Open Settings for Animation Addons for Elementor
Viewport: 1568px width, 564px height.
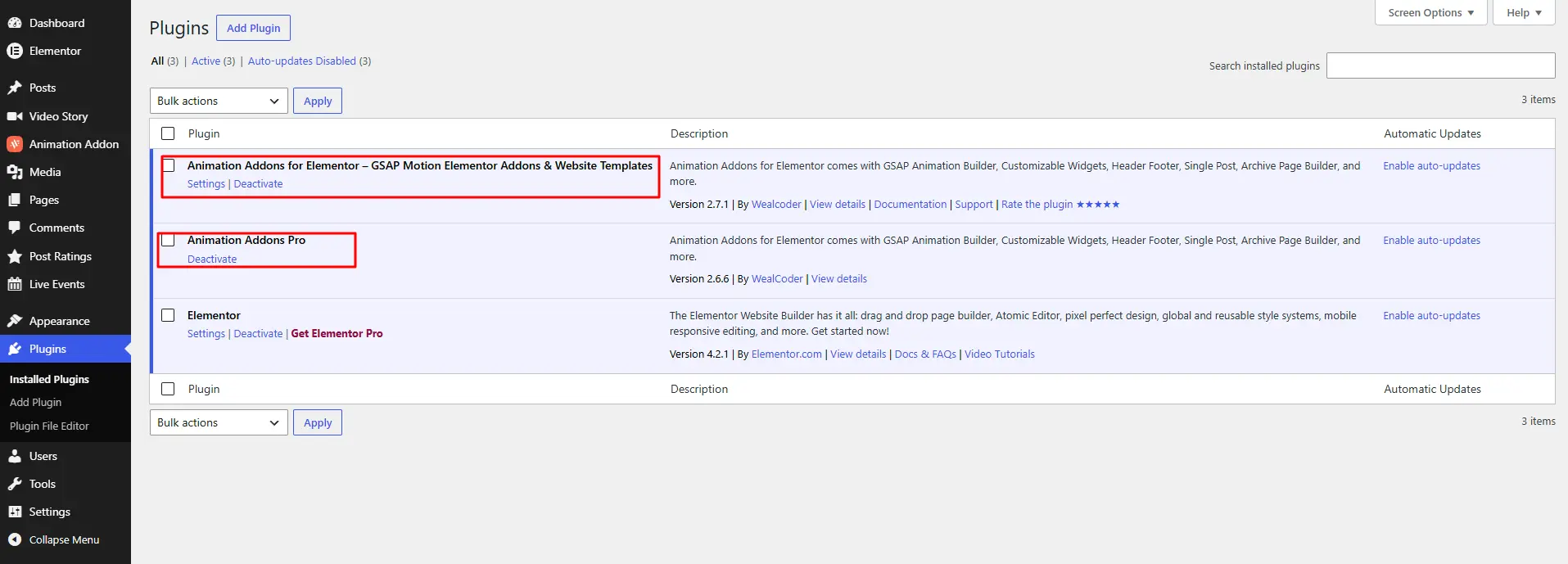click(206, 184)
